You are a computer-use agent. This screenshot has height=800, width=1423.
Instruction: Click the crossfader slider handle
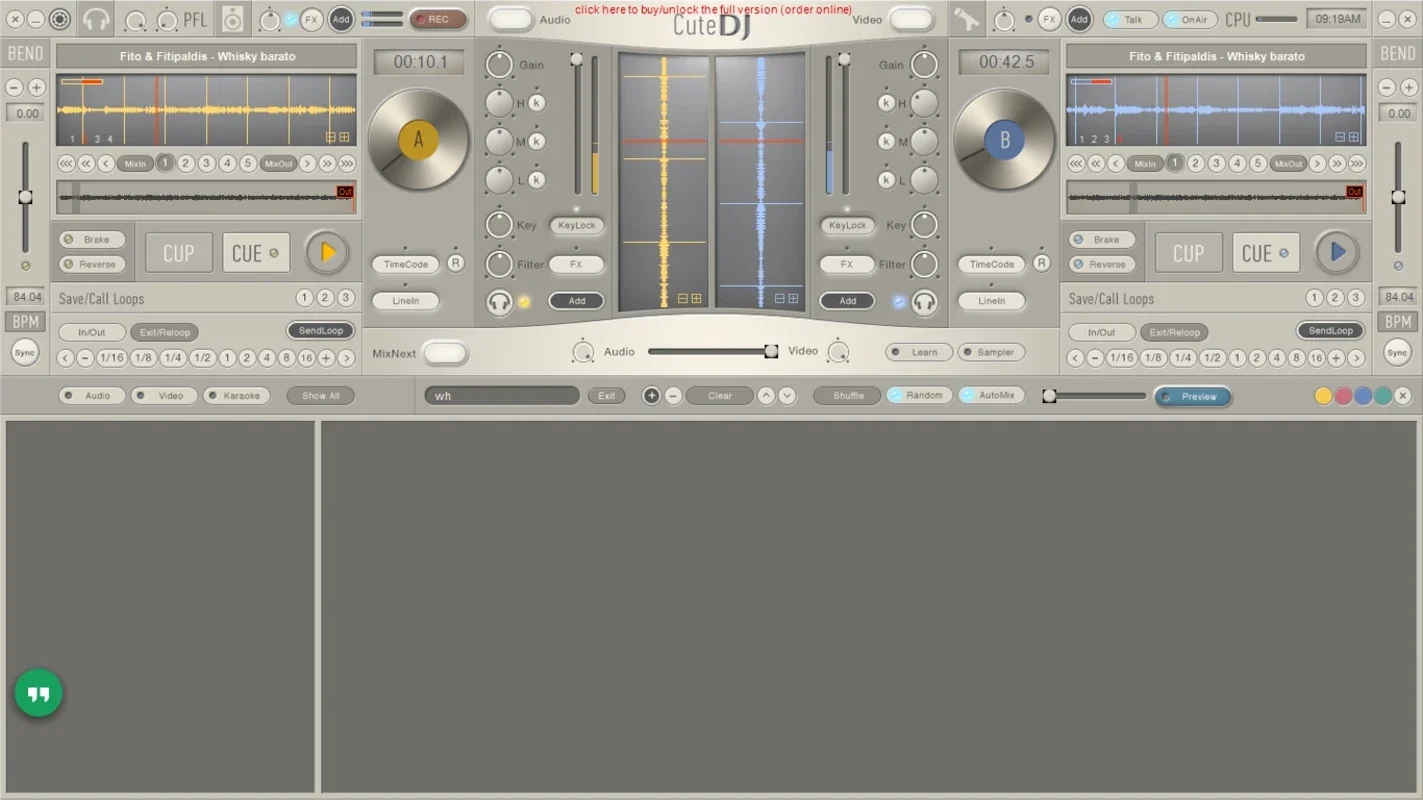pyautogui.click(x=771, y=351)
